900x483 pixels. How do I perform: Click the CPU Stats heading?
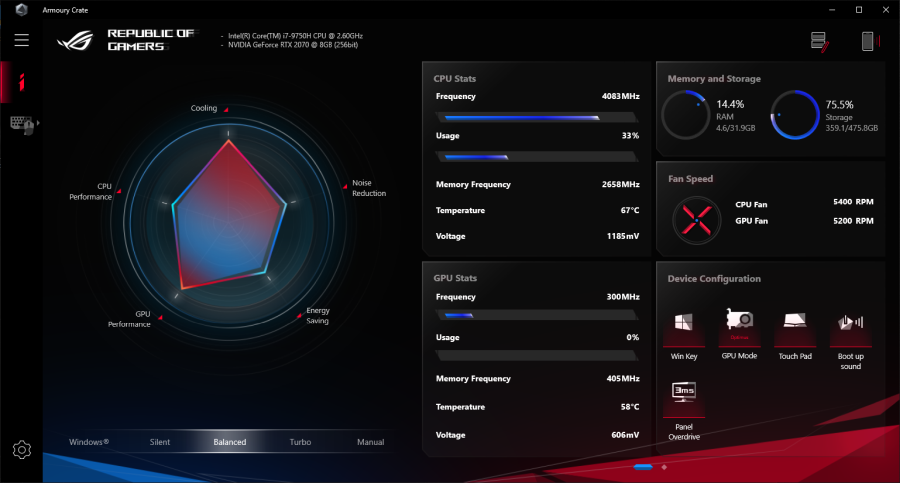(x=455, y=79)
